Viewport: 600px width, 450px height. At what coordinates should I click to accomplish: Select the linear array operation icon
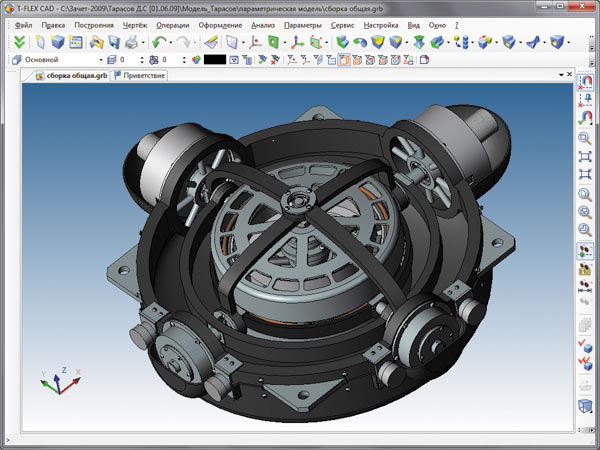point(461,42)
